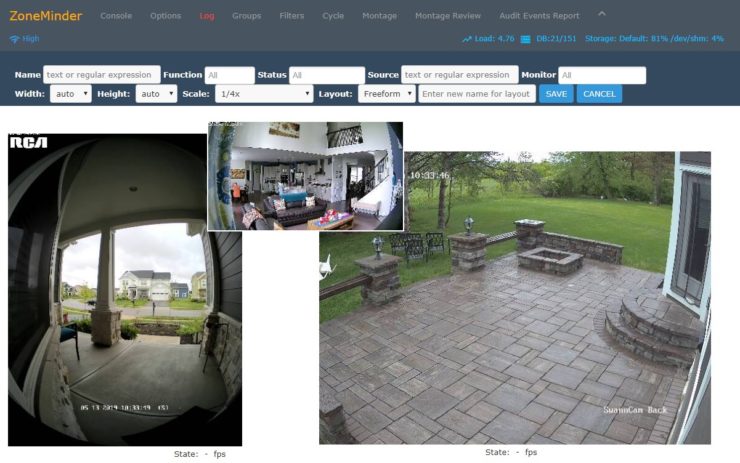Open the Monitor filter dropdown
Screen dimensions: 740x463
tap(602, 75)
